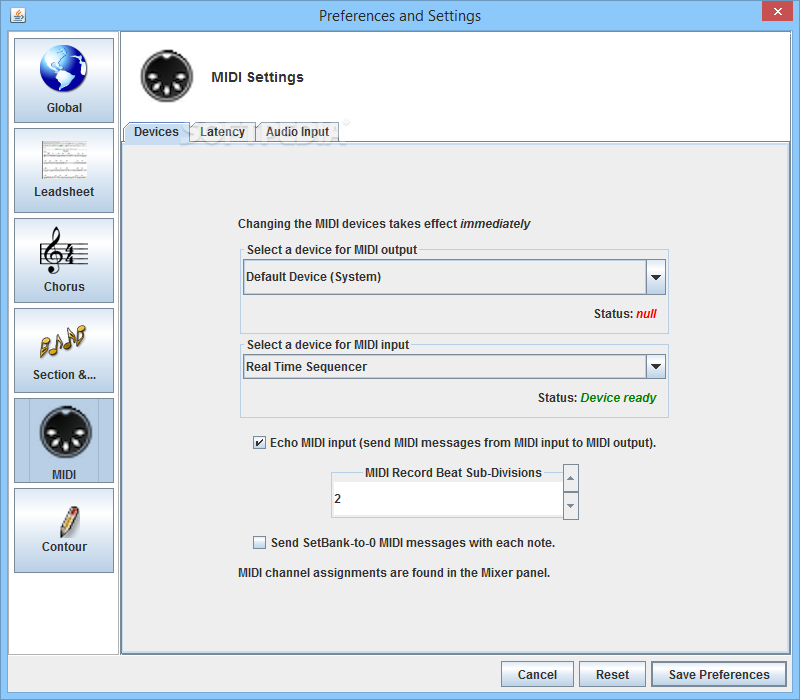
Task: Click Save Preferences button
Action: click(x=719, y=674)
